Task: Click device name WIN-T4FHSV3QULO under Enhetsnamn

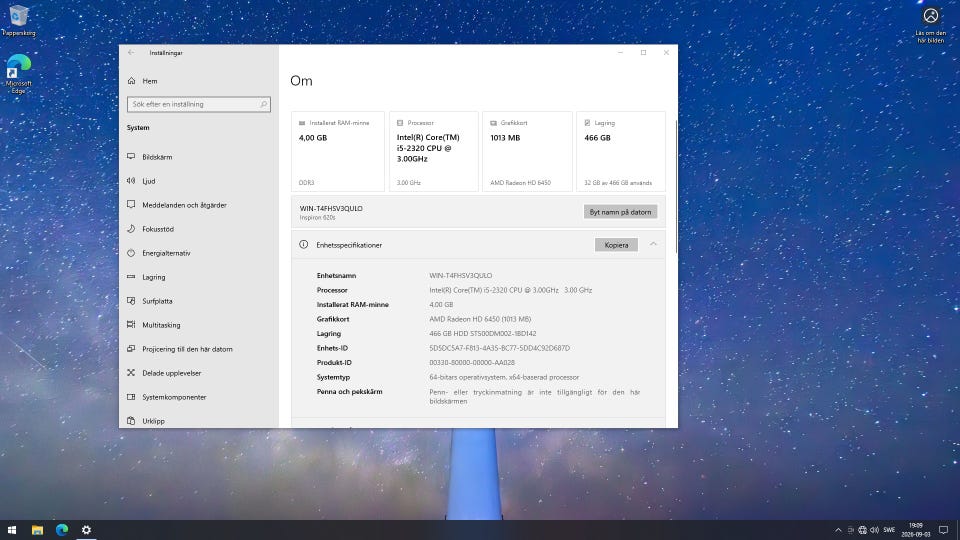Action: (460, 276)
